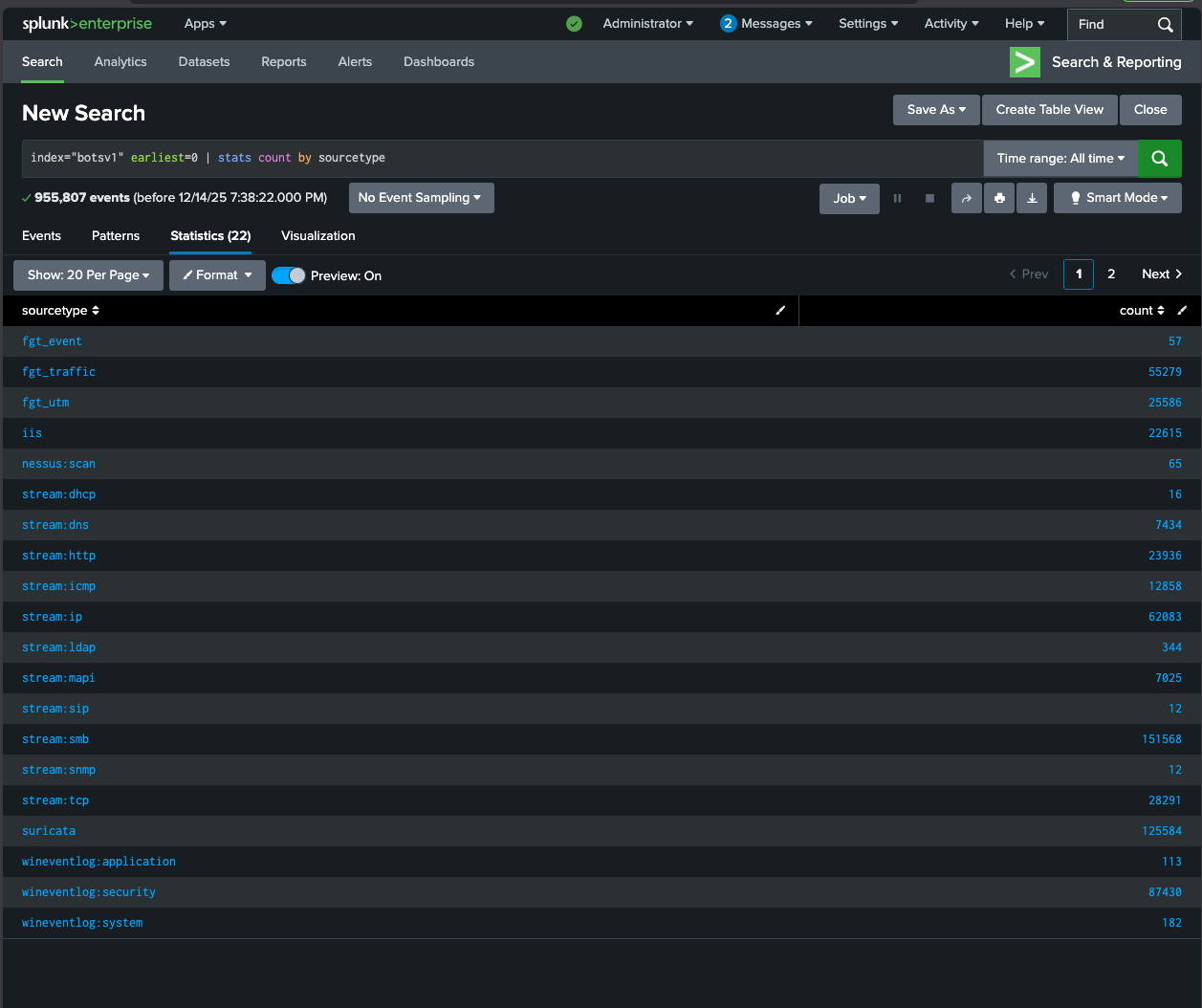Change Time range: All time picker

click(x=1060, y=159)
